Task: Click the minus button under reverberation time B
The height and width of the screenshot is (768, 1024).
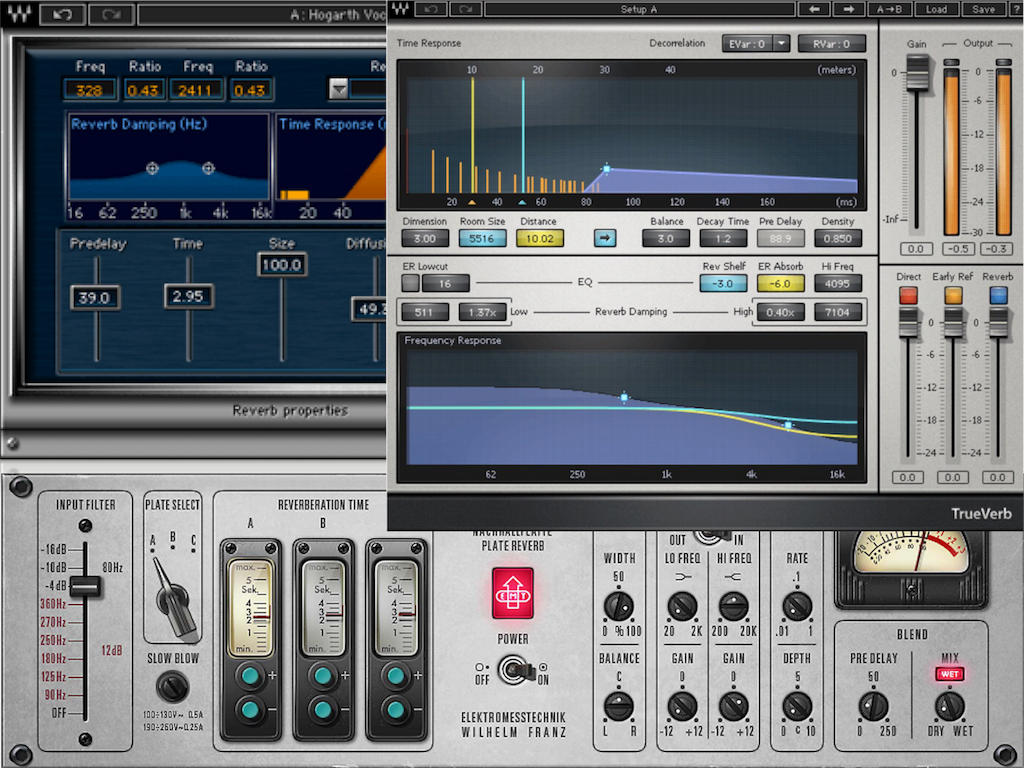Action: (323, 709)
